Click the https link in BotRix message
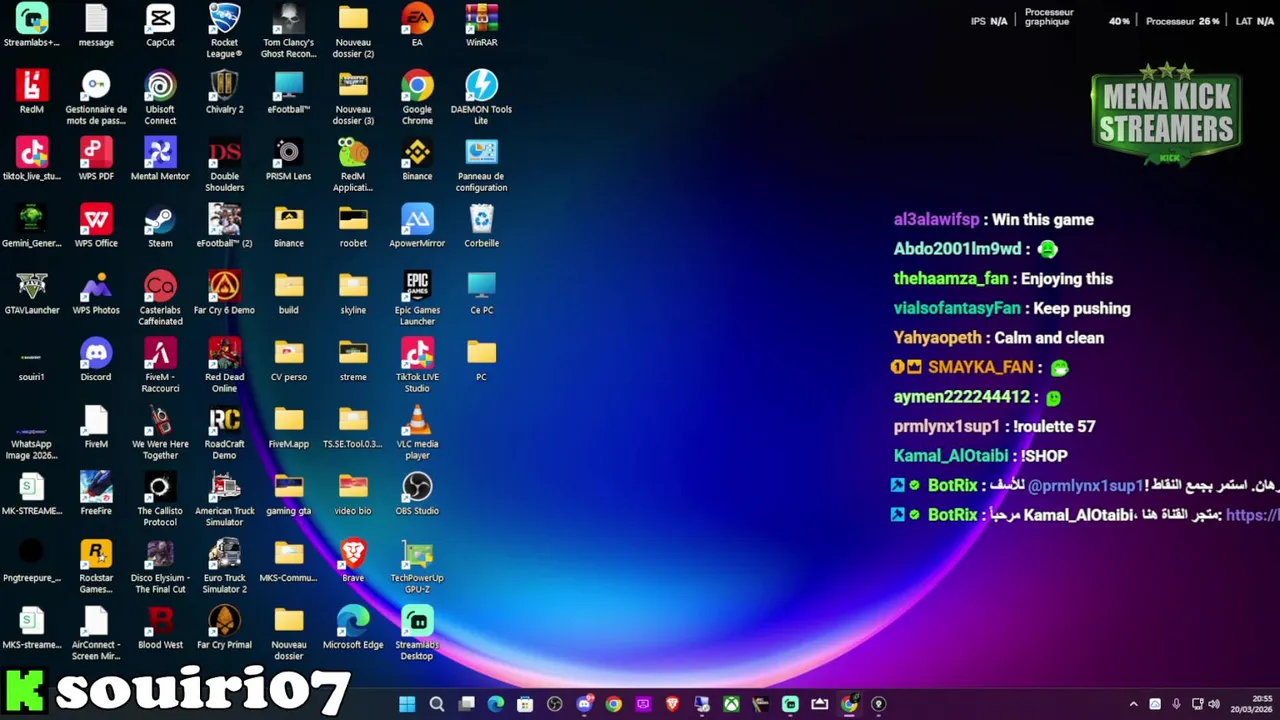The width and height of the screenshot is (1280, 720). pyautogui.click(x=1253, y=515)
